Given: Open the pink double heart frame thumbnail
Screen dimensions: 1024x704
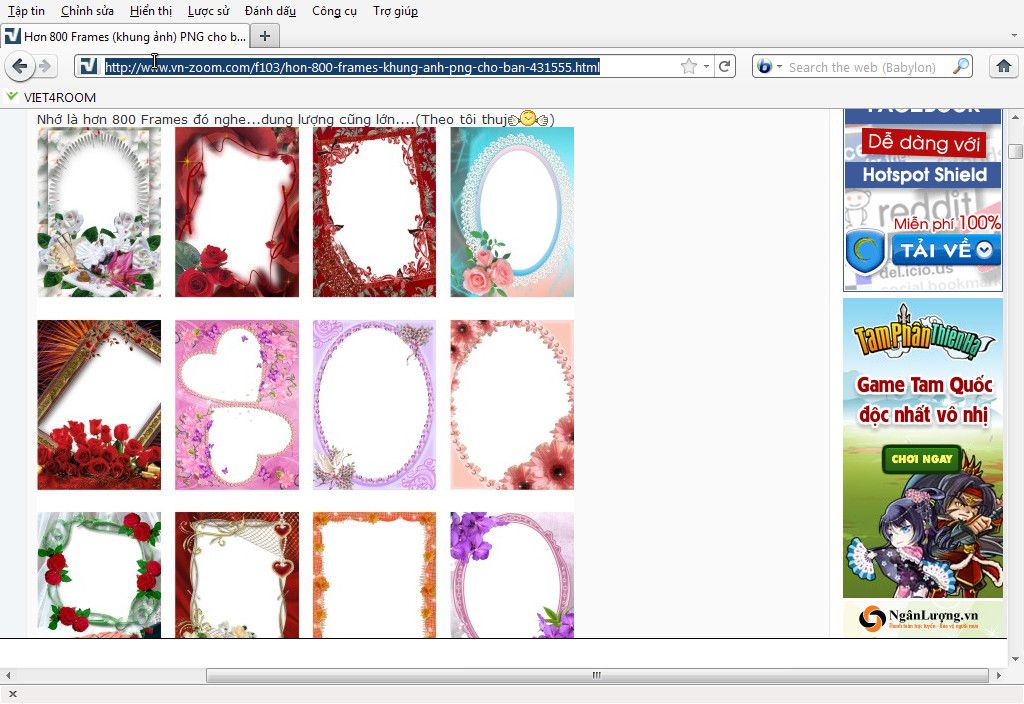Looking at the screenshot, I should pyautogui.click(x=236, y=405).
